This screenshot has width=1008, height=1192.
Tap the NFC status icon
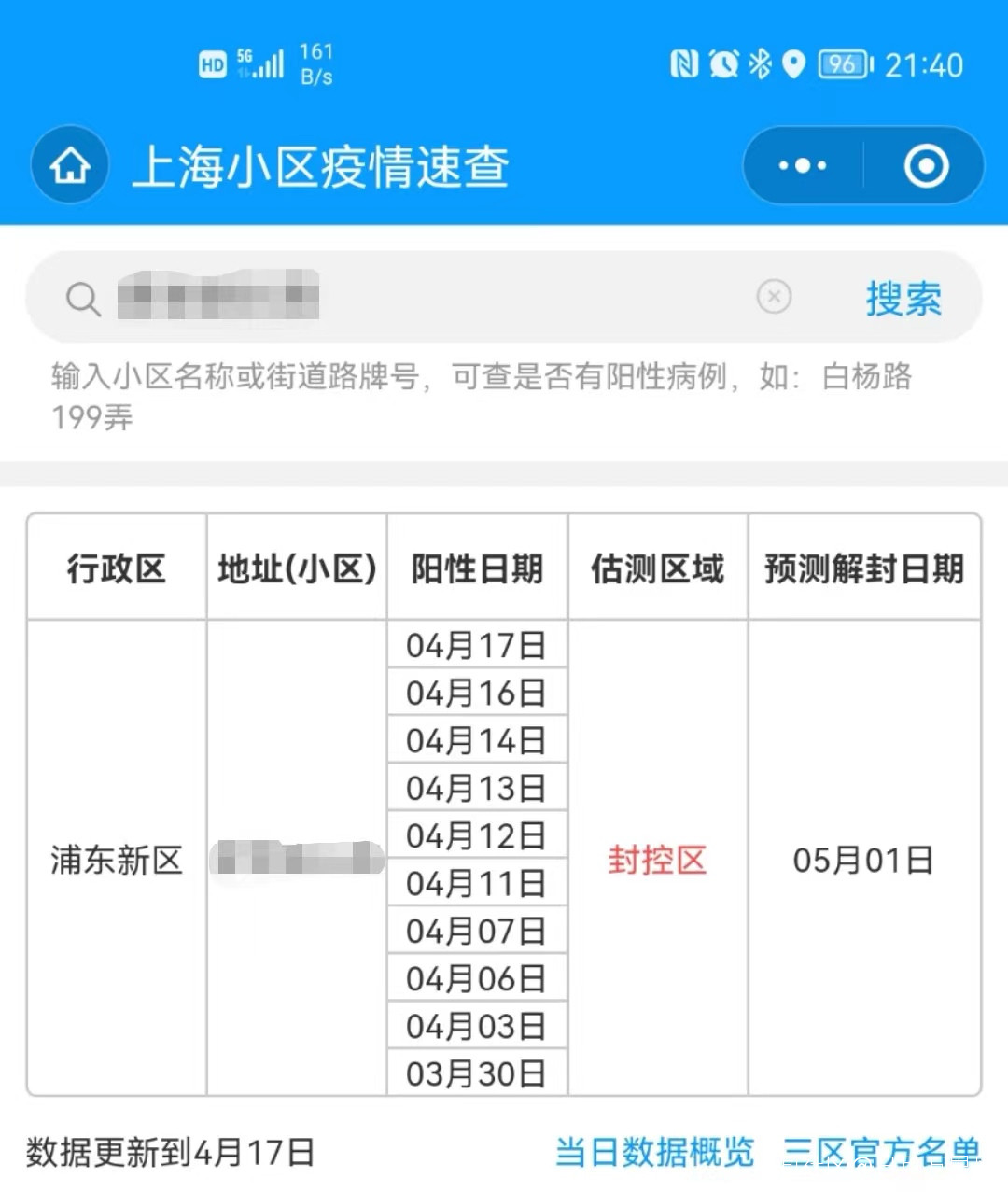(684, 64)
